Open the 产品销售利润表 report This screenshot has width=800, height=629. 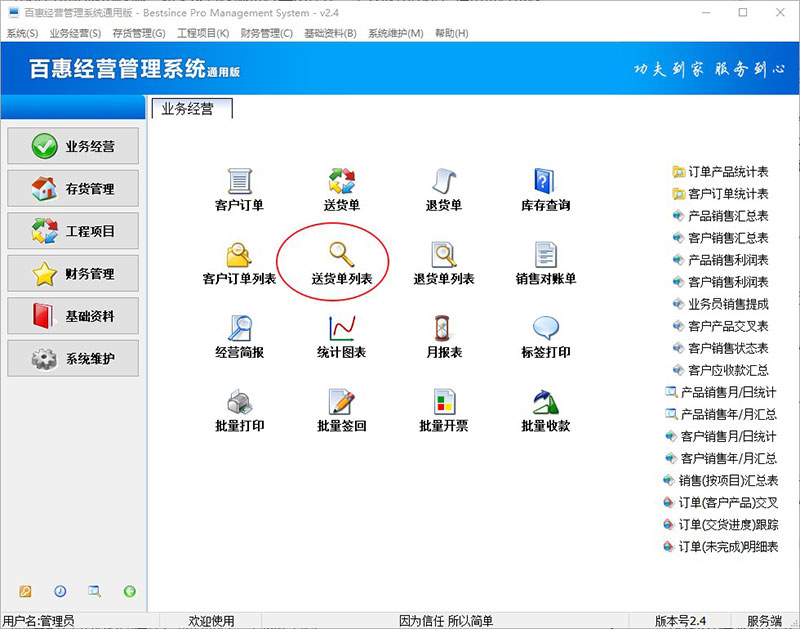click(720, 260)
